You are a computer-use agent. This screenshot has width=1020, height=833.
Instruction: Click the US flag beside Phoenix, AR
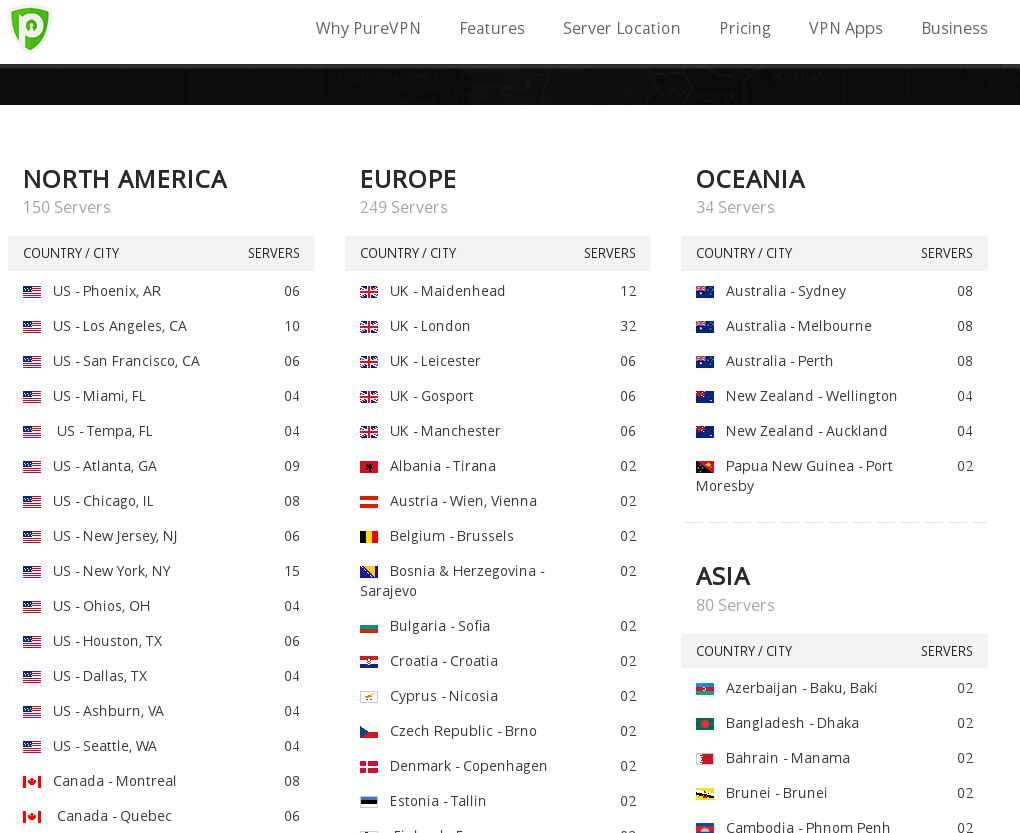32,292
